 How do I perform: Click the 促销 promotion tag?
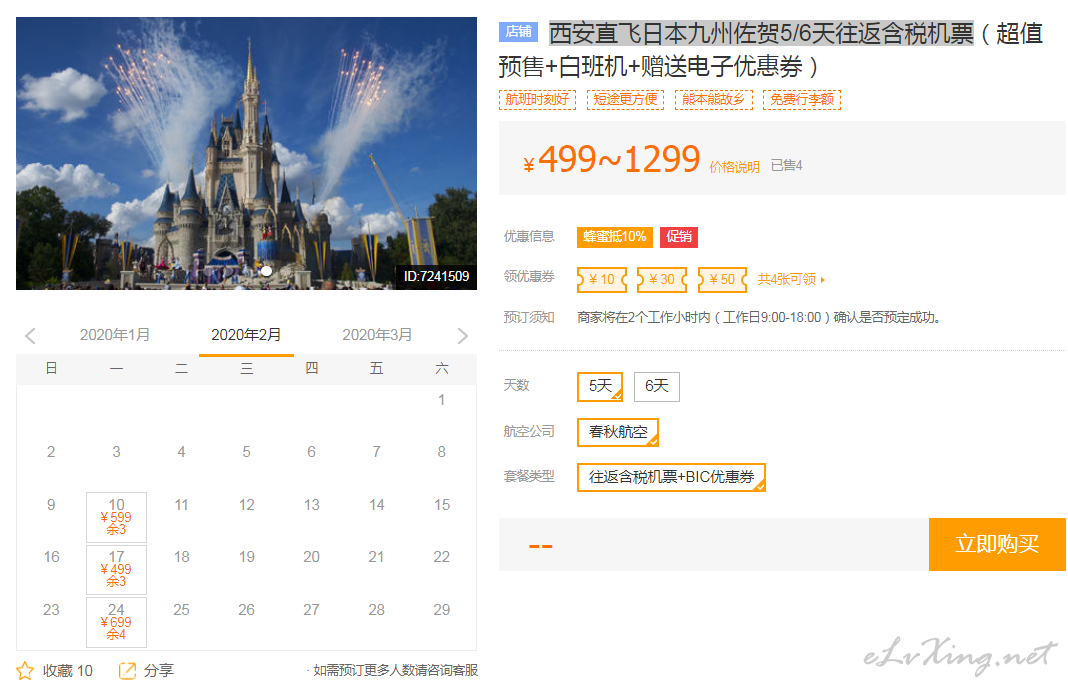pyautogui.click(x=678, y=237)
